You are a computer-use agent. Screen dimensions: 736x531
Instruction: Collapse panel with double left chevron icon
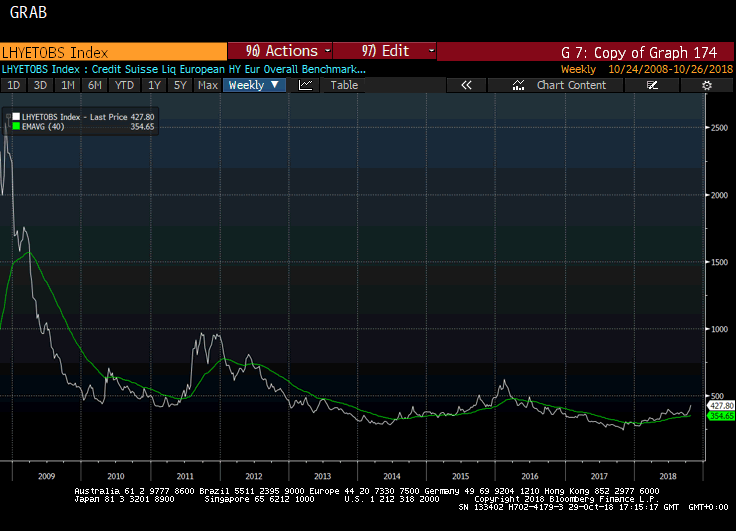click(x=465, y=85)
